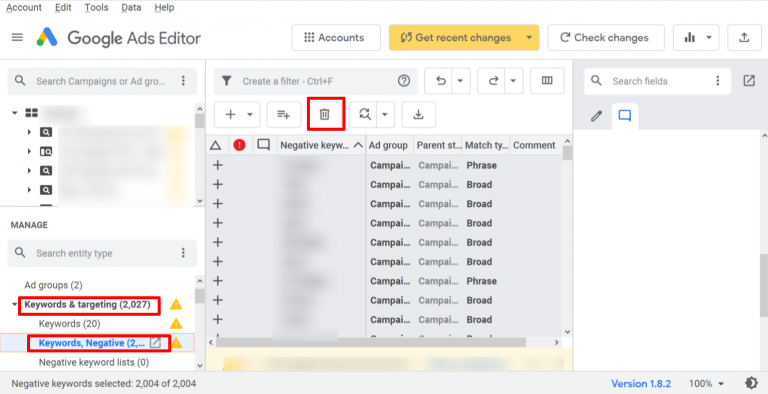Click the Parent status column header
Viewport: 768px width, 394px height.
(x=438, y=145)
